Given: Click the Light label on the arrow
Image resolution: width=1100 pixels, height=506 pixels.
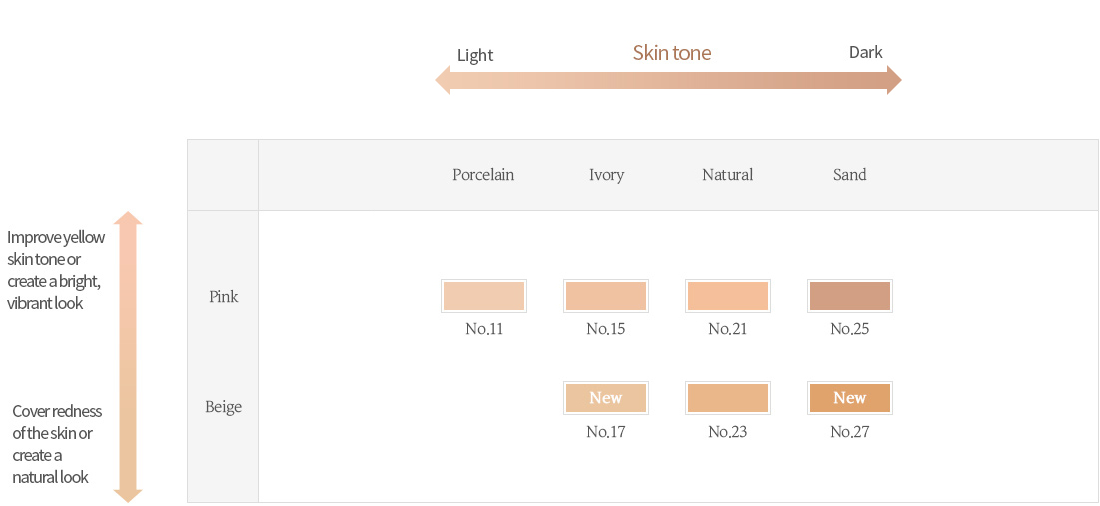Looking at the screenshot, I should 475,55.
